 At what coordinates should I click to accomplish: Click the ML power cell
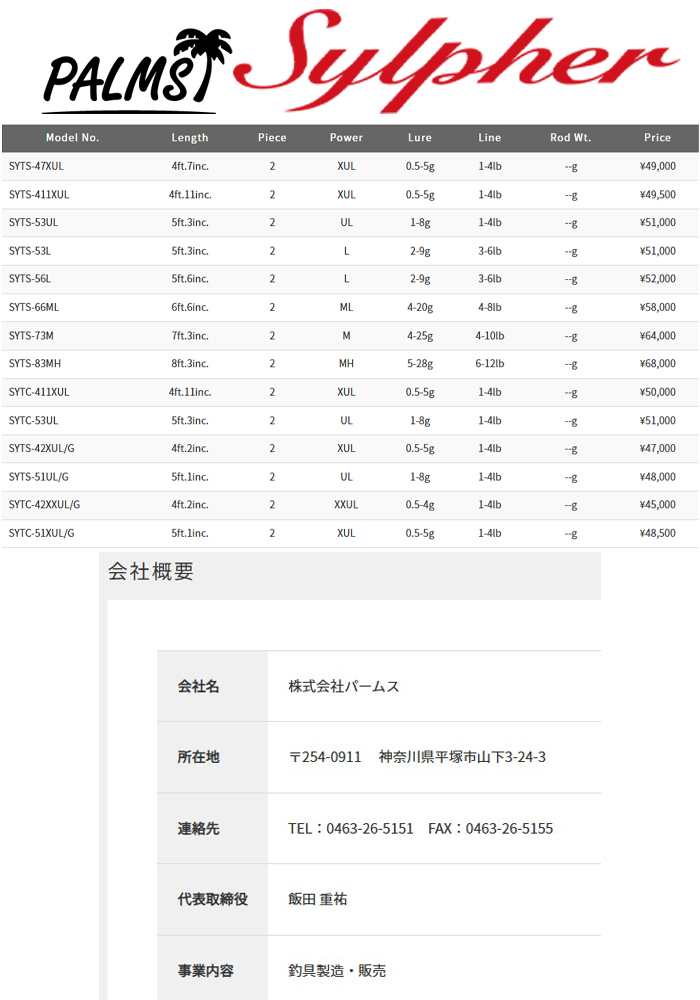click(346, 307)
